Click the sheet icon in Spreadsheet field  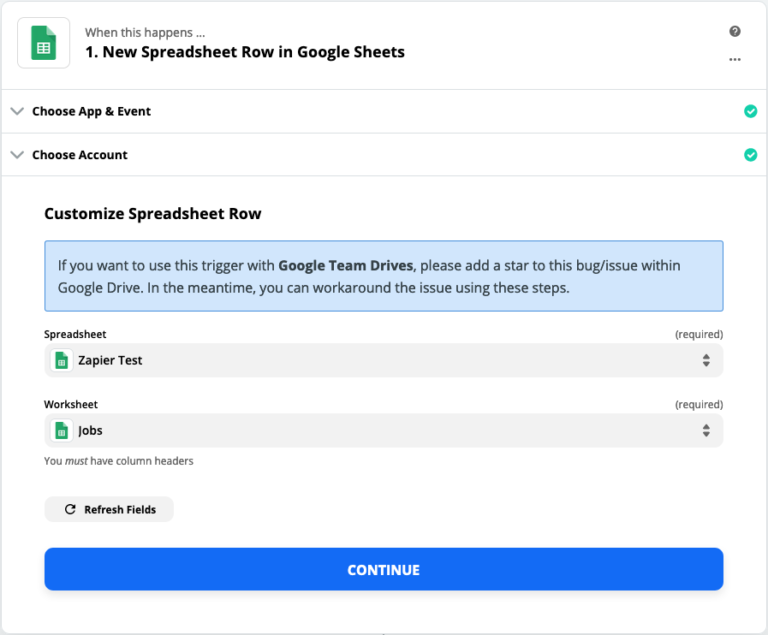click(61, 361)
